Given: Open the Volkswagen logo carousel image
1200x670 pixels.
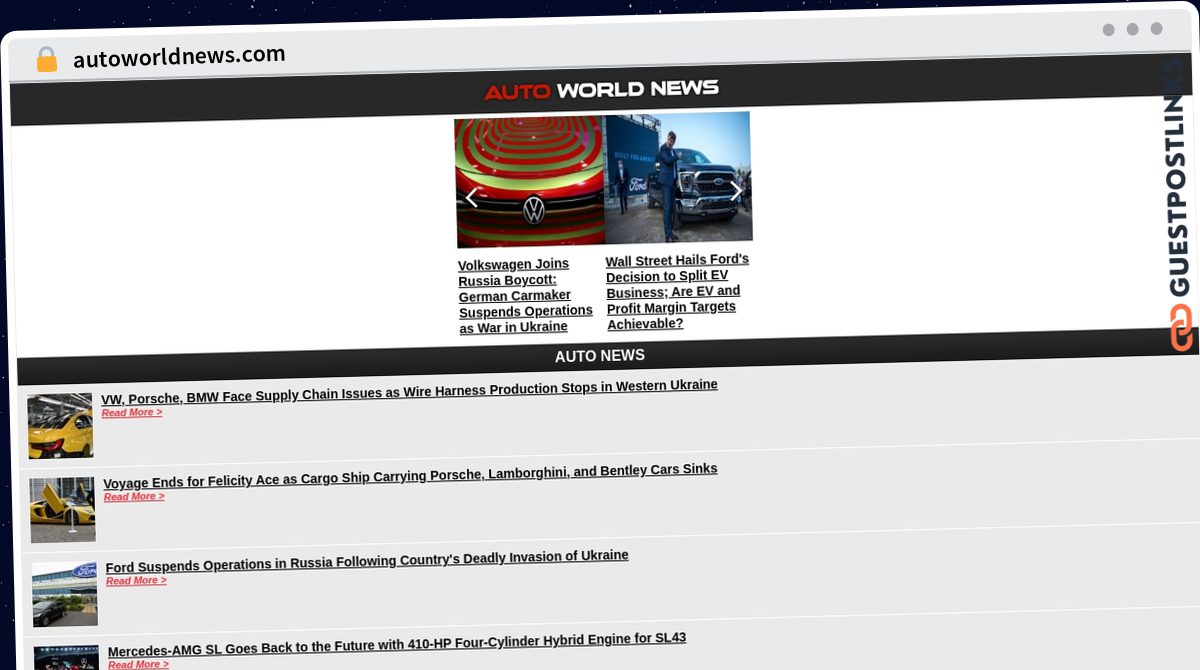Looking at the screenshot, I should [x=530, y=181].
